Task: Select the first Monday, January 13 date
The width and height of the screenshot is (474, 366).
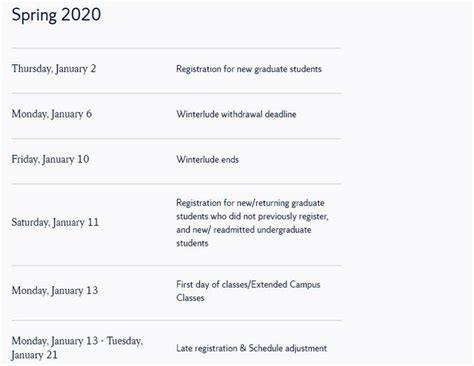Action: click(55, 290)
